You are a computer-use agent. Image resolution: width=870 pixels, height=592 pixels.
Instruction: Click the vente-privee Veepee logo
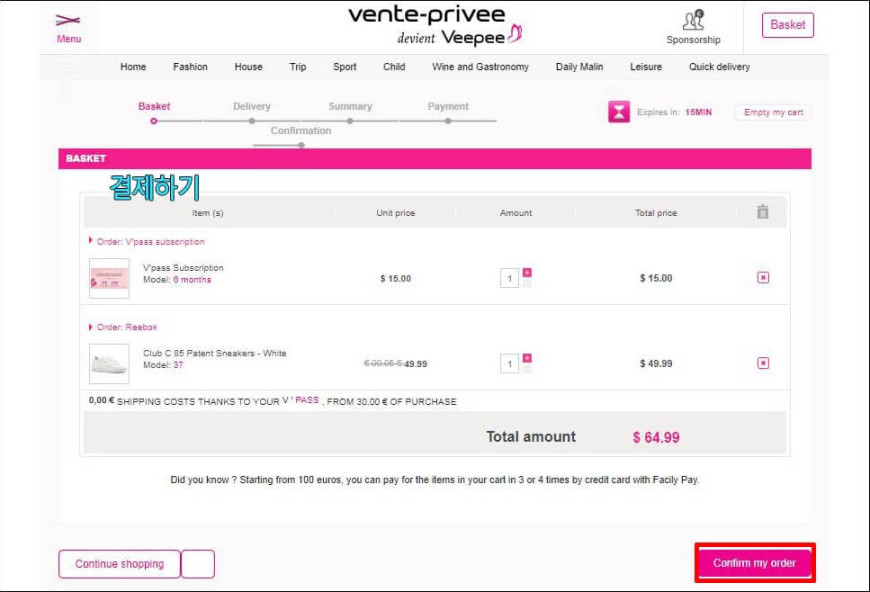point(435,25)
